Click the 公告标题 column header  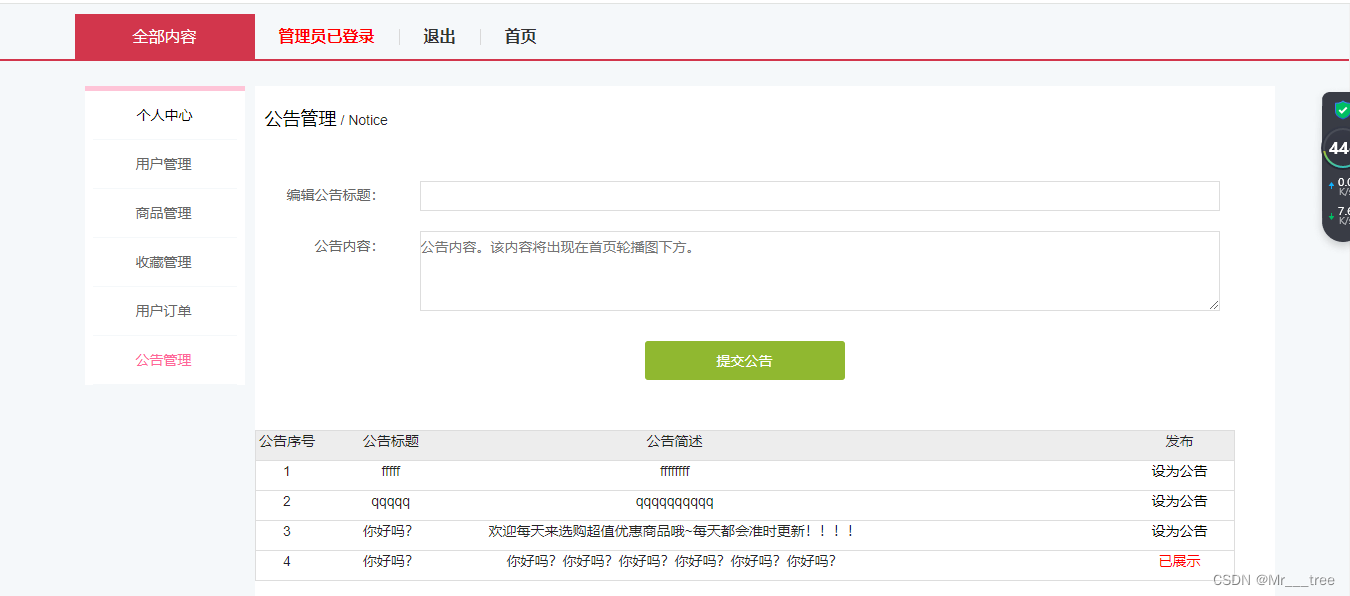(x=391, y=441)
